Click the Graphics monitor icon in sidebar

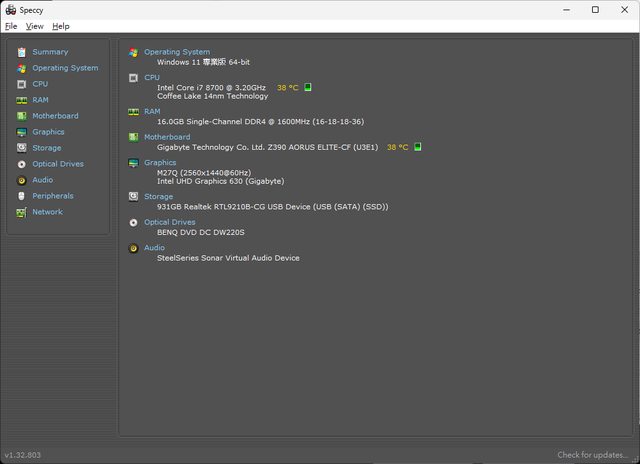click(21, 132)
